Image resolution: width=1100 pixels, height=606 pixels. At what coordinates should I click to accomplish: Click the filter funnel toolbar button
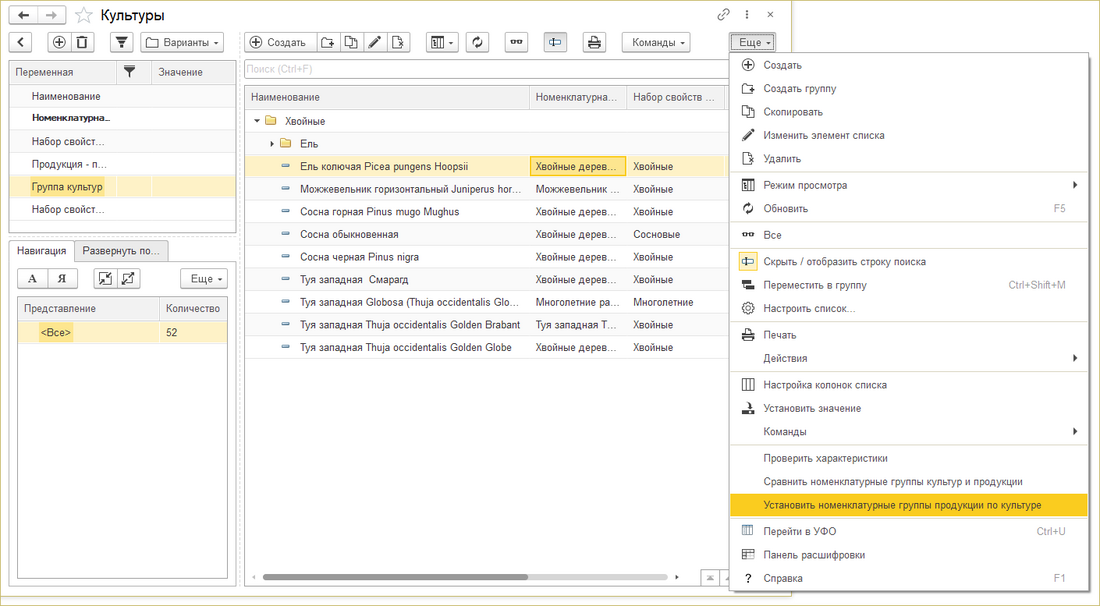click(120, 42)
